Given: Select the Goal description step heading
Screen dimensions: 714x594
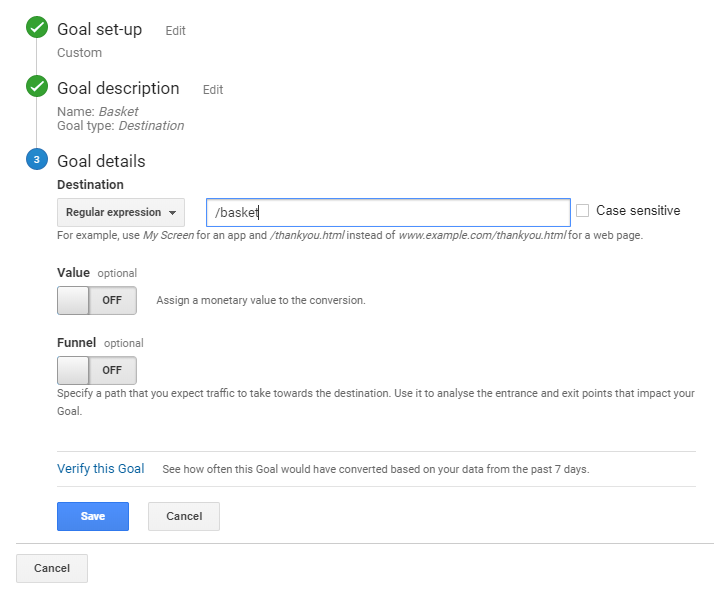Looking at the screenshot, I should (118, 88).
